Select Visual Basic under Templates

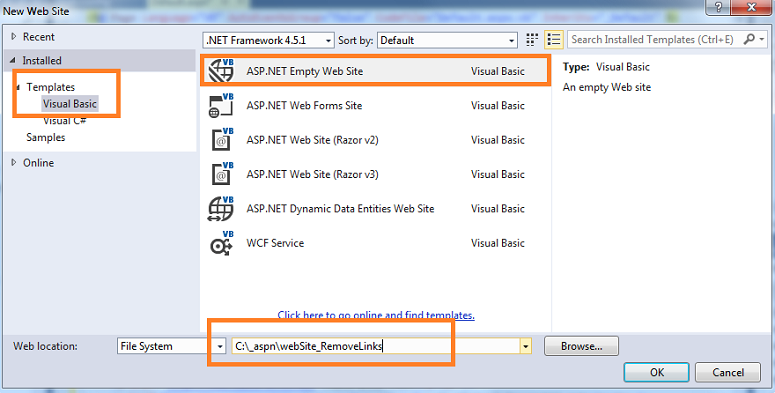point(70,104)
